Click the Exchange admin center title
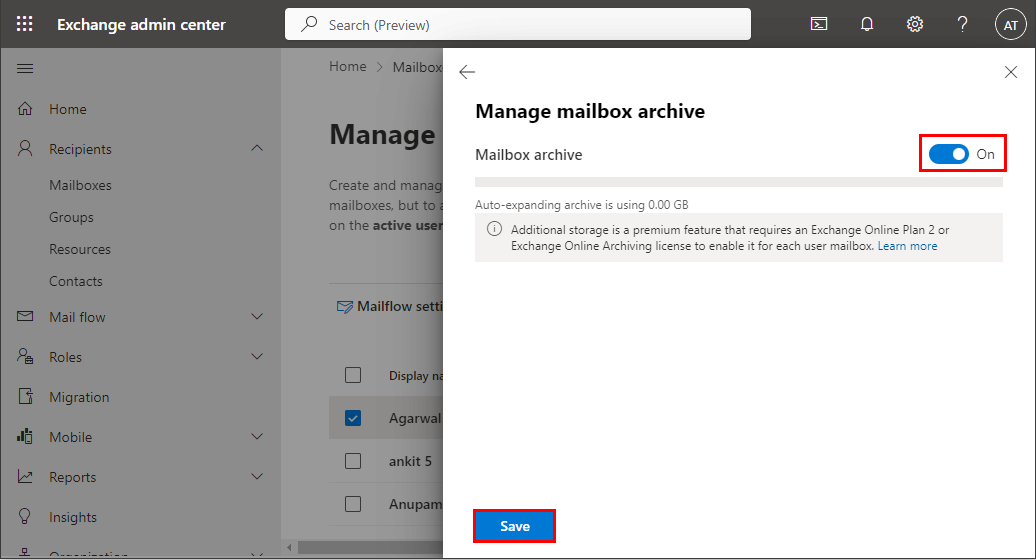 [141, 24]
